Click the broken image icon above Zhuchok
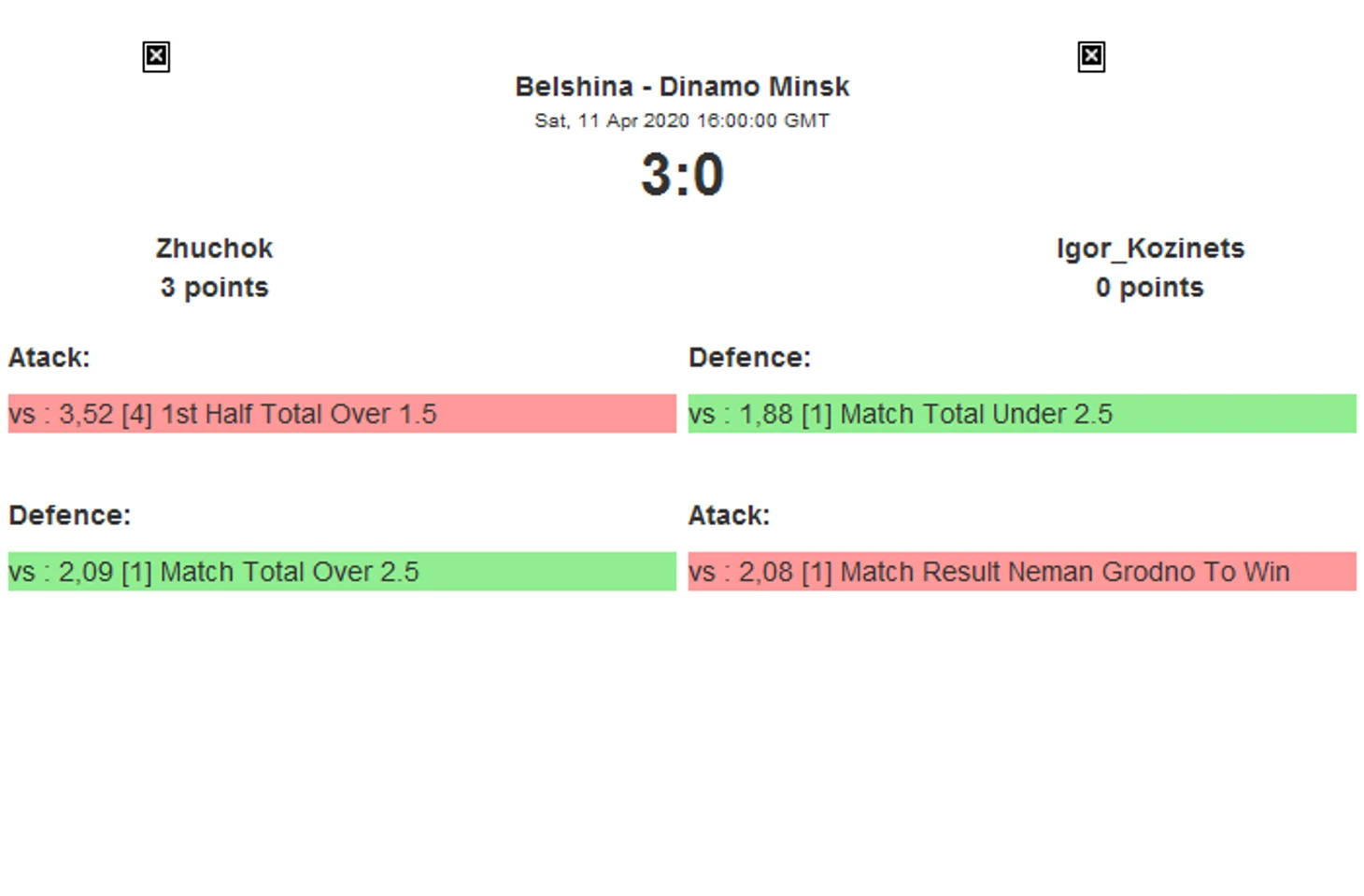 [156, 57]
